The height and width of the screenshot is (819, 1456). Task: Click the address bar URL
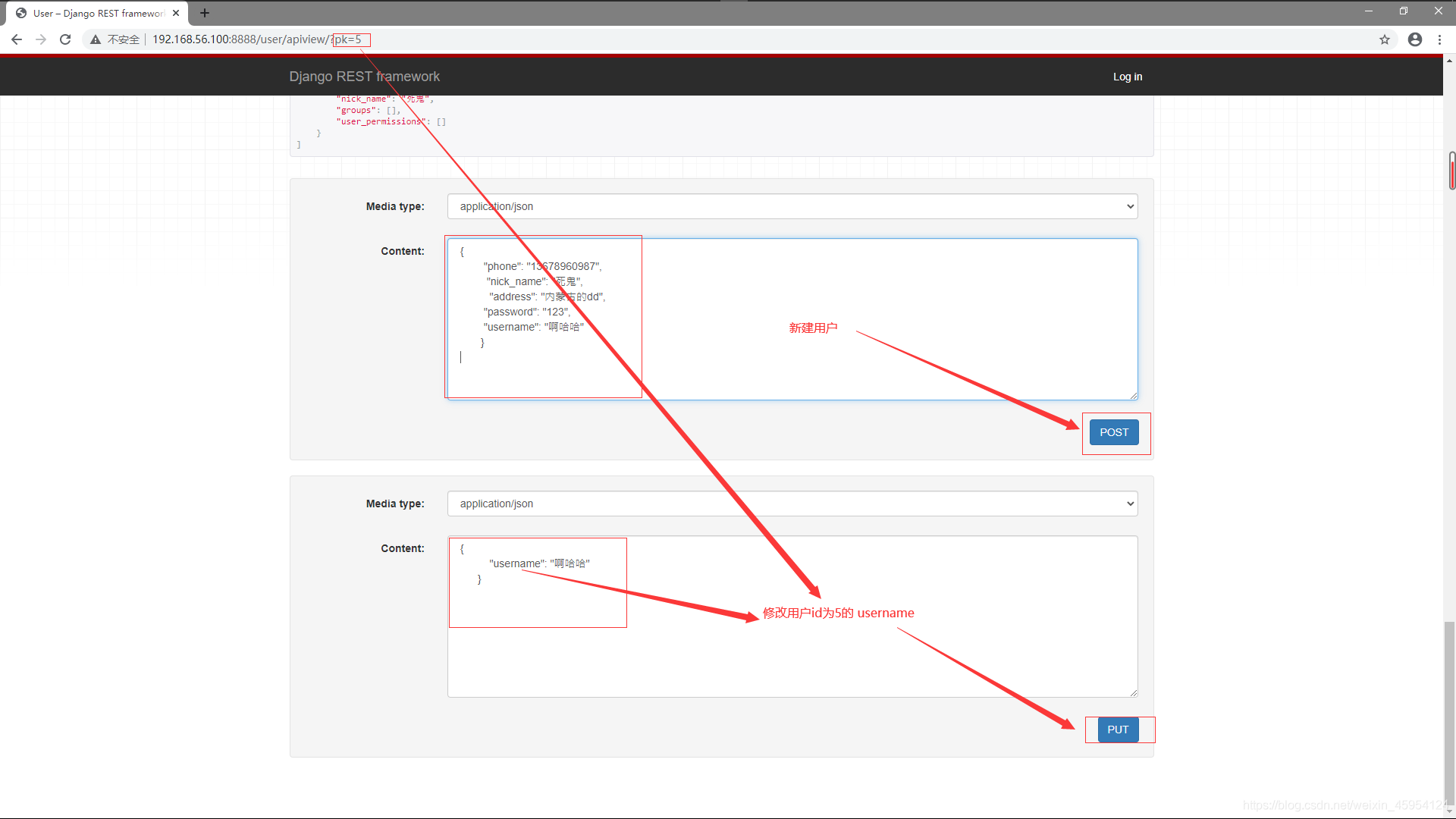coord(256,39)
